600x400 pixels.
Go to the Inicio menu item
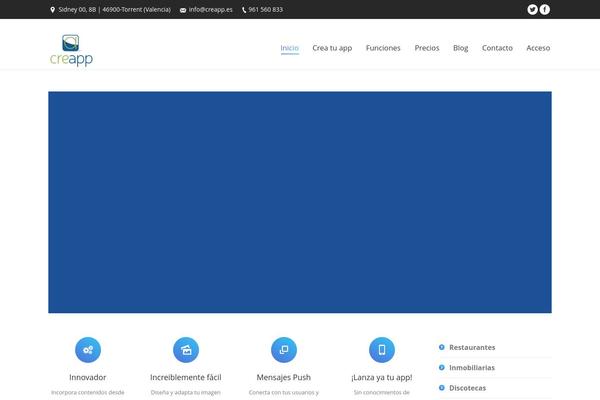pyautogui.click(x=290, y=48)
